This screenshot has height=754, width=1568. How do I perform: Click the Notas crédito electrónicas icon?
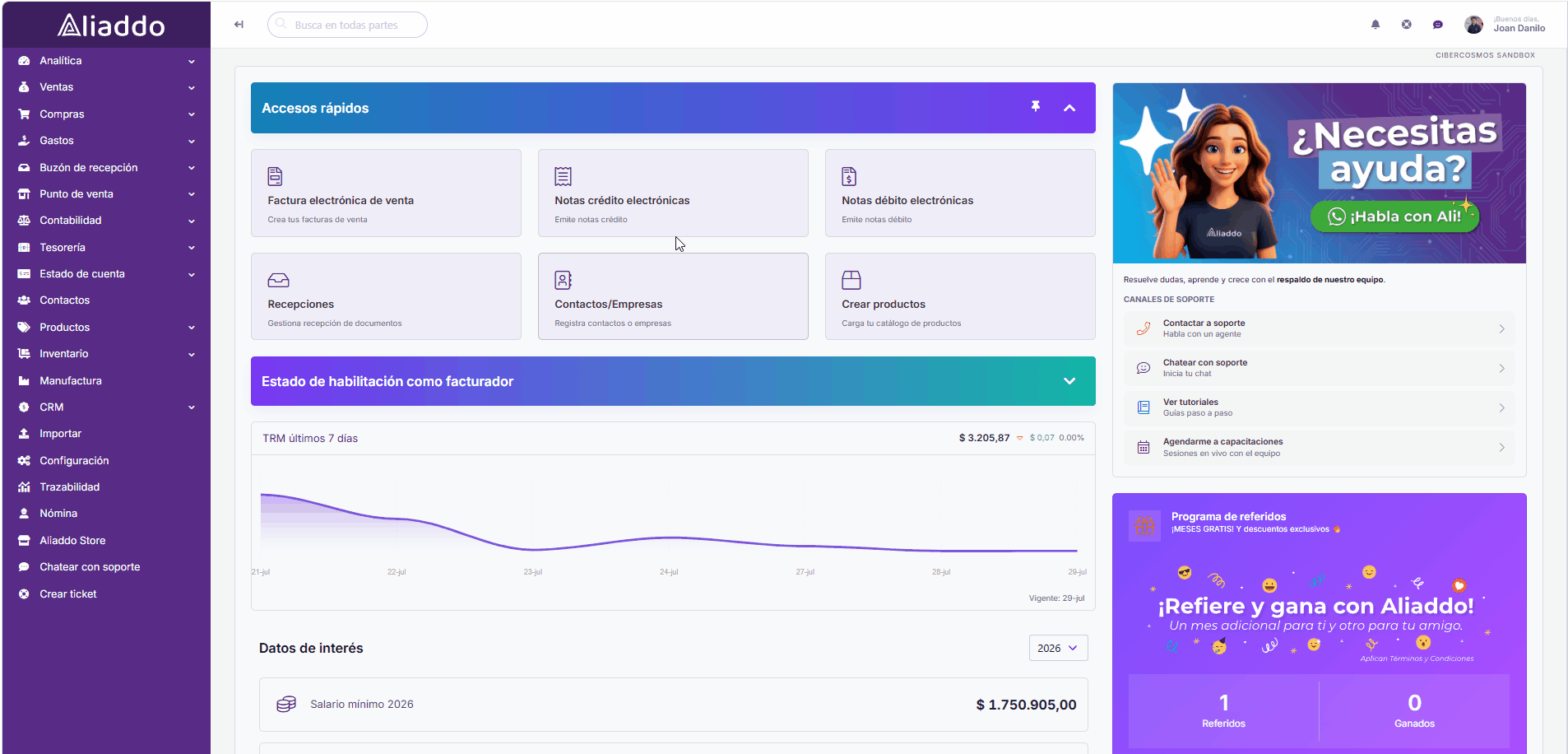tap(563, 176)
